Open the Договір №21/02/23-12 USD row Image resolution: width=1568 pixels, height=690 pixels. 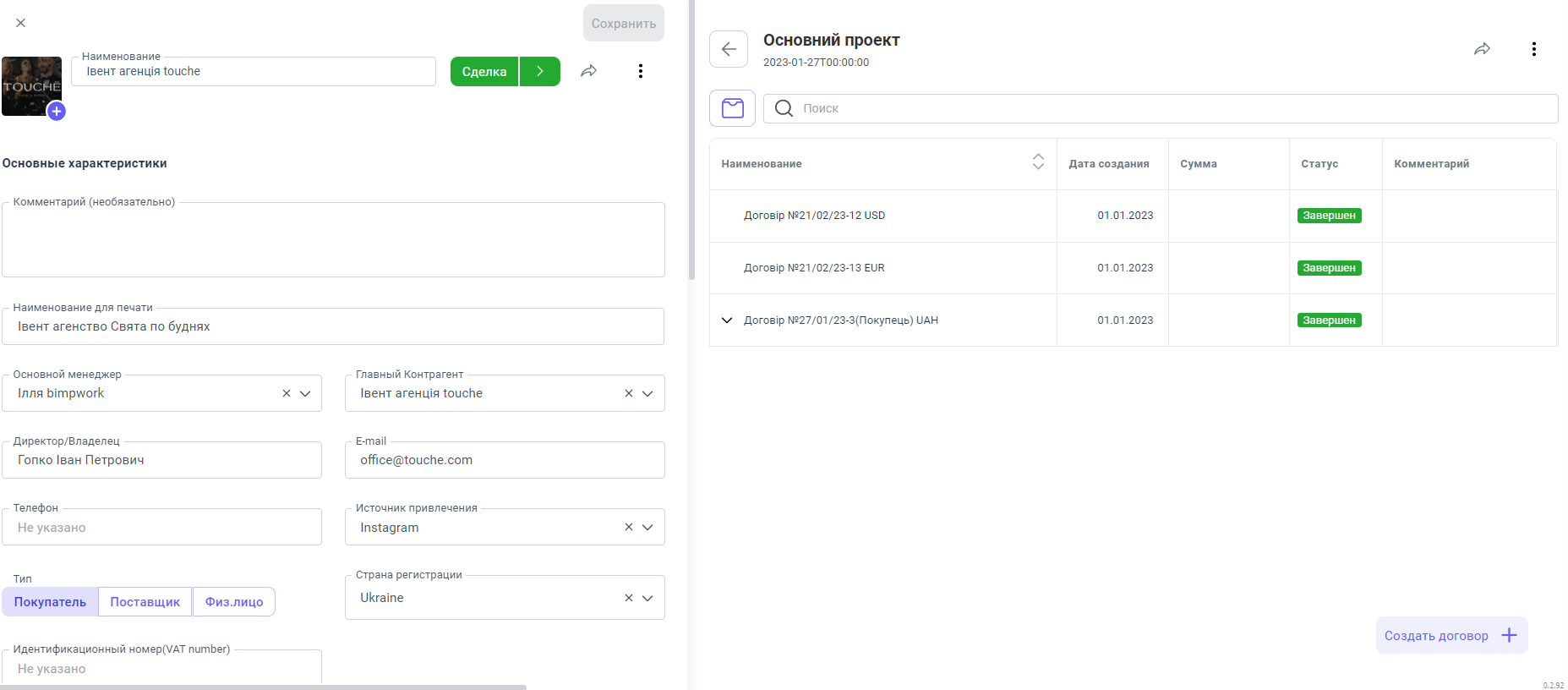(x=814, y=216)
